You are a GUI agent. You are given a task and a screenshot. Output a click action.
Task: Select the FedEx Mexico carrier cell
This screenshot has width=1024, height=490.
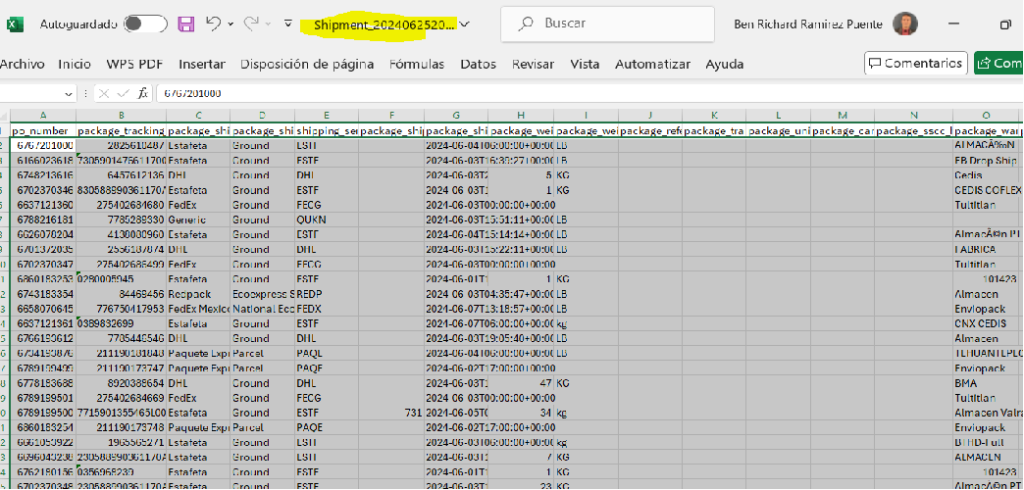point(199,308)
